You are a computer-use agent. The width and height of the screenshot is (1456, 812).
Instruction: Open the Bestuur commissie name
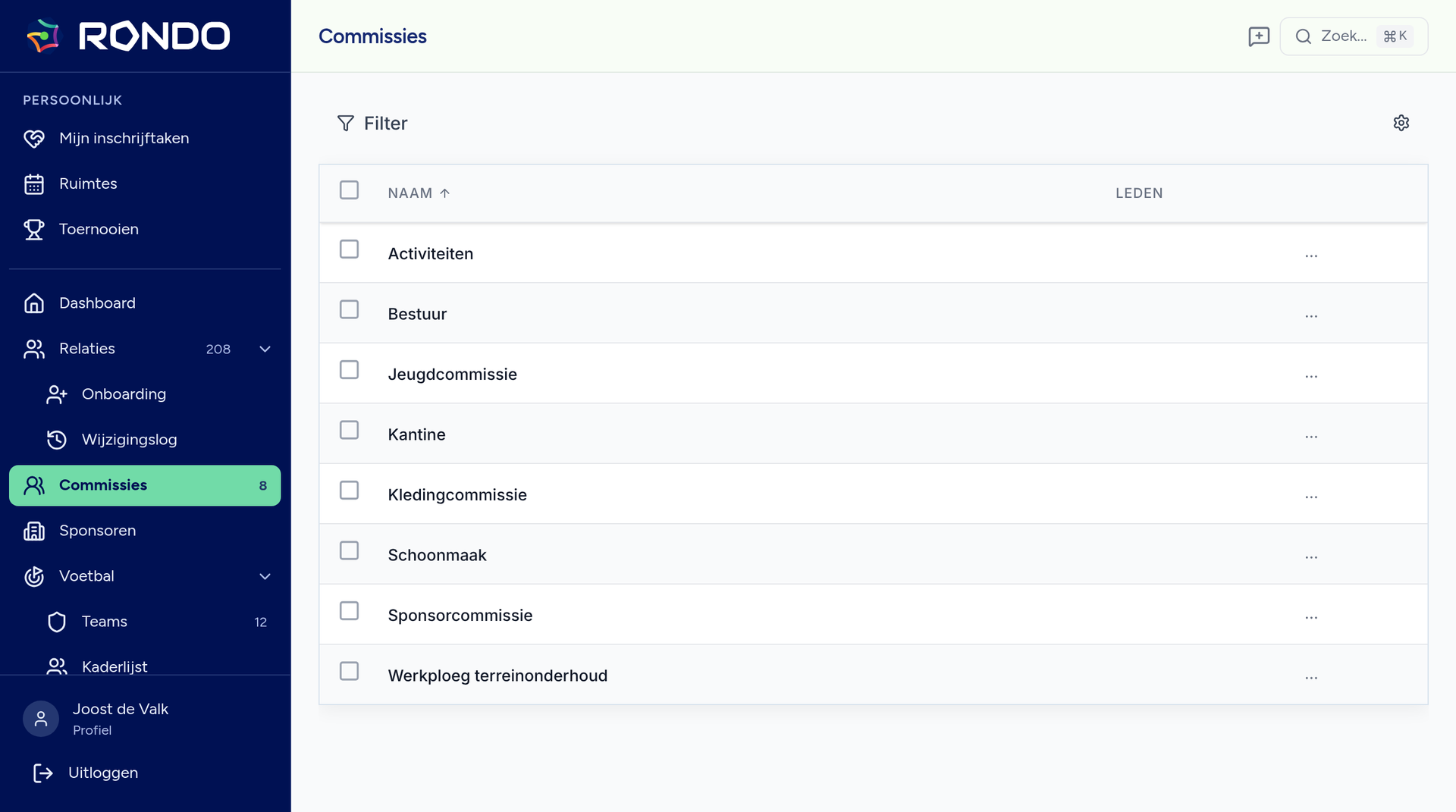coord(417,314)
